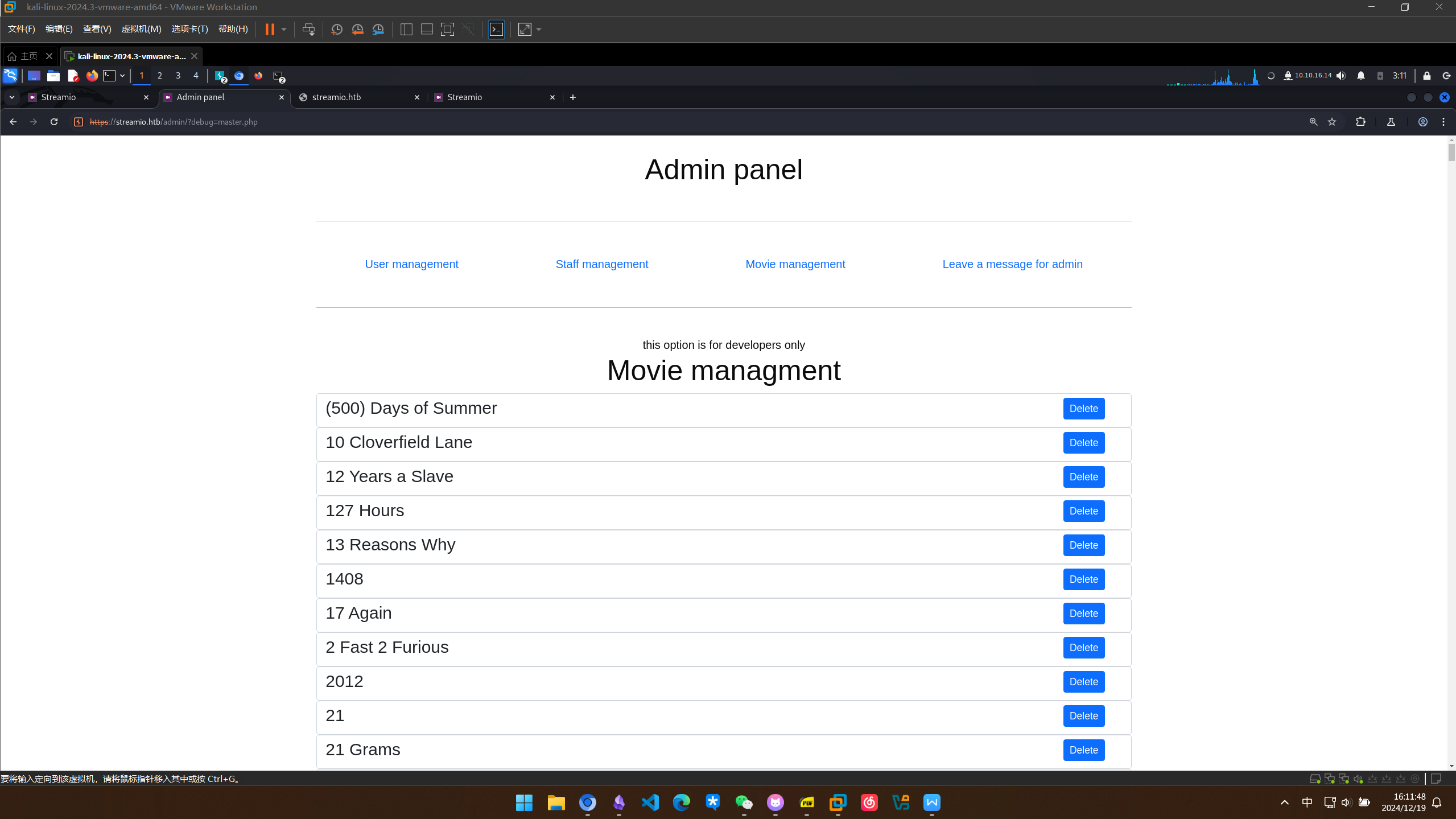Launch Firefox from Kali panel

tap(92, 76)
